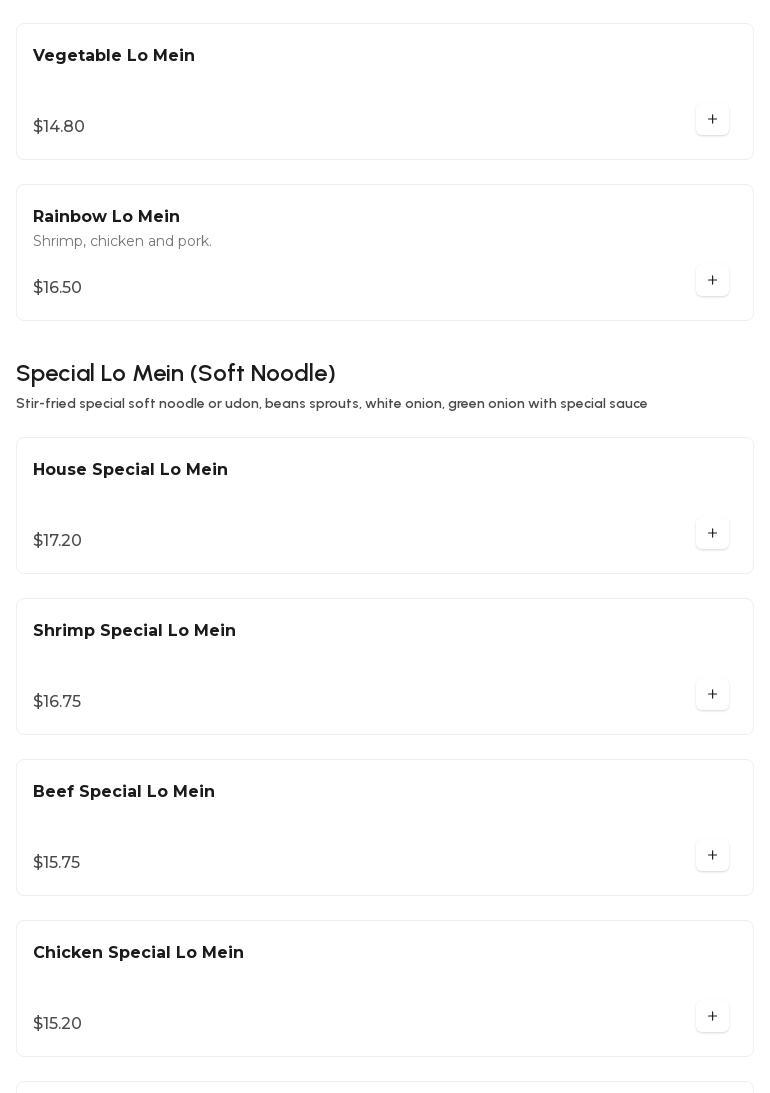Click the $17.20 House Special price
Screen dimensions: 770x1093
[58, 541]
